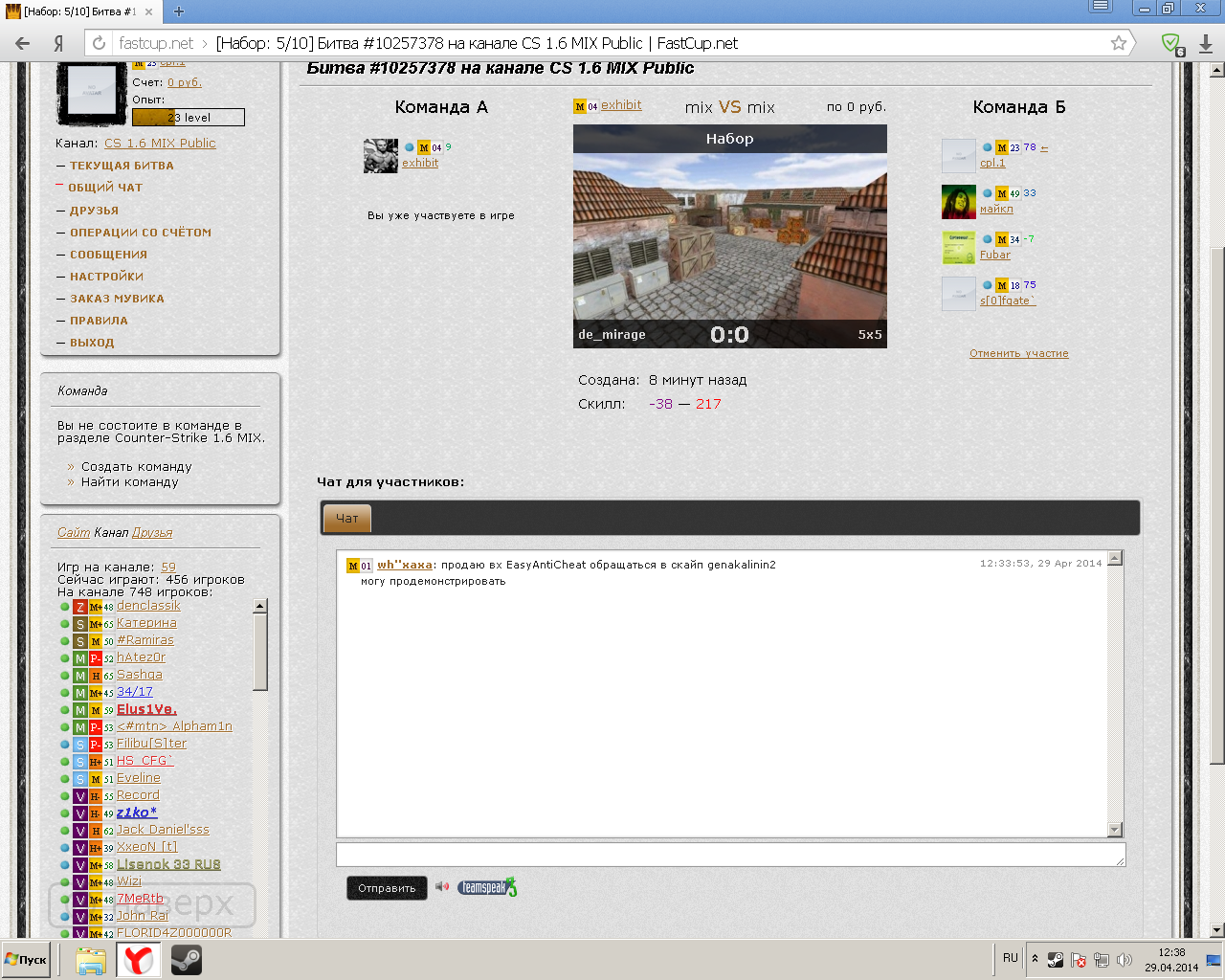Viewport: 1225px width, 980px height.
Task: Click Отменить участие link
Action: [1018, 353]
